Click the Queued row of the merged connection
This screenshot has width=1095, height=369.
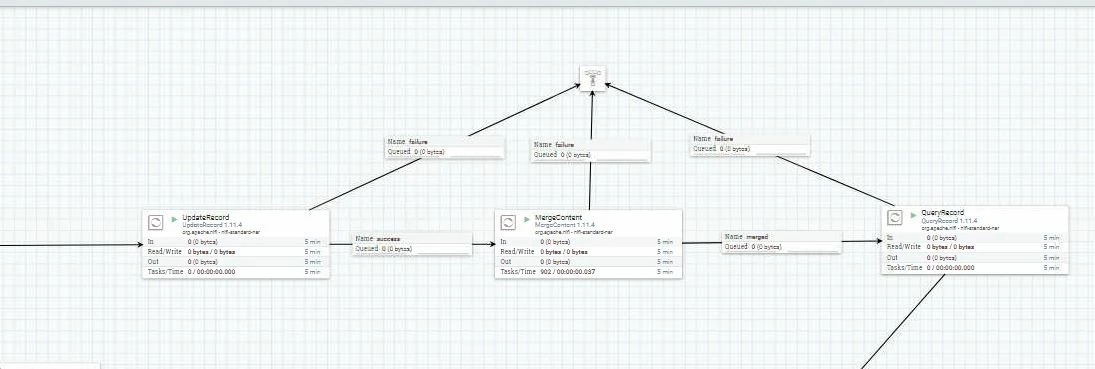[781, 247]
